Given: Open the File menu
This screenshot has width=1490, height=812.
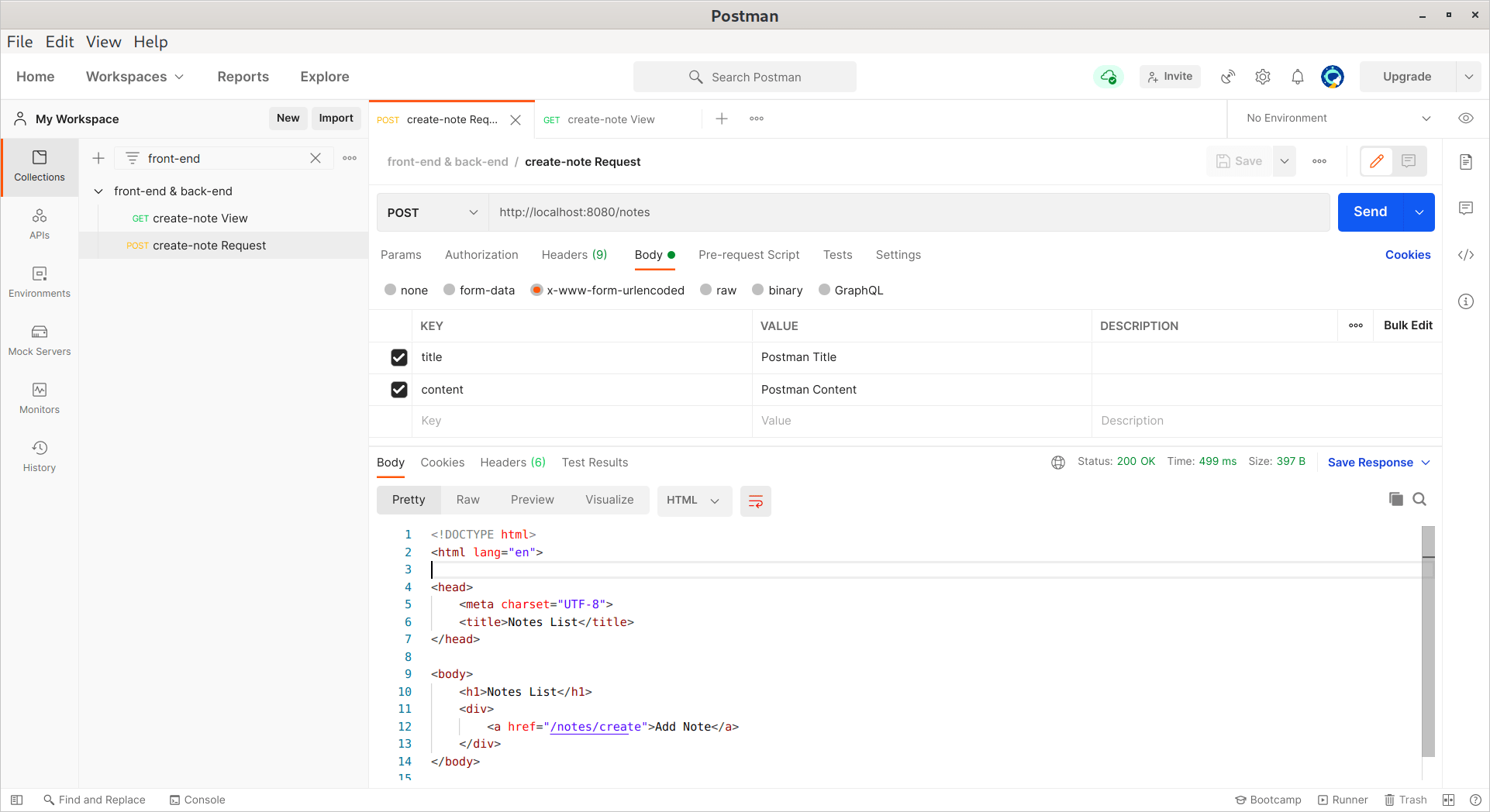Looking at the screenshot, I should 20,42.
